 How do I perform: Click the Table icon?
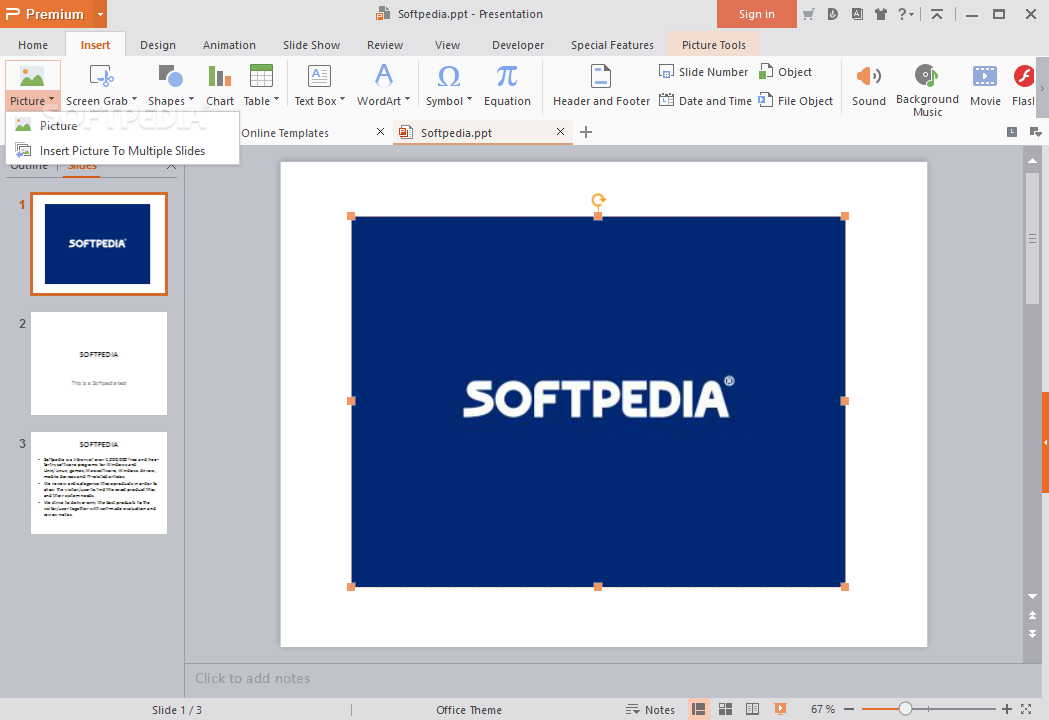[261, 76]
